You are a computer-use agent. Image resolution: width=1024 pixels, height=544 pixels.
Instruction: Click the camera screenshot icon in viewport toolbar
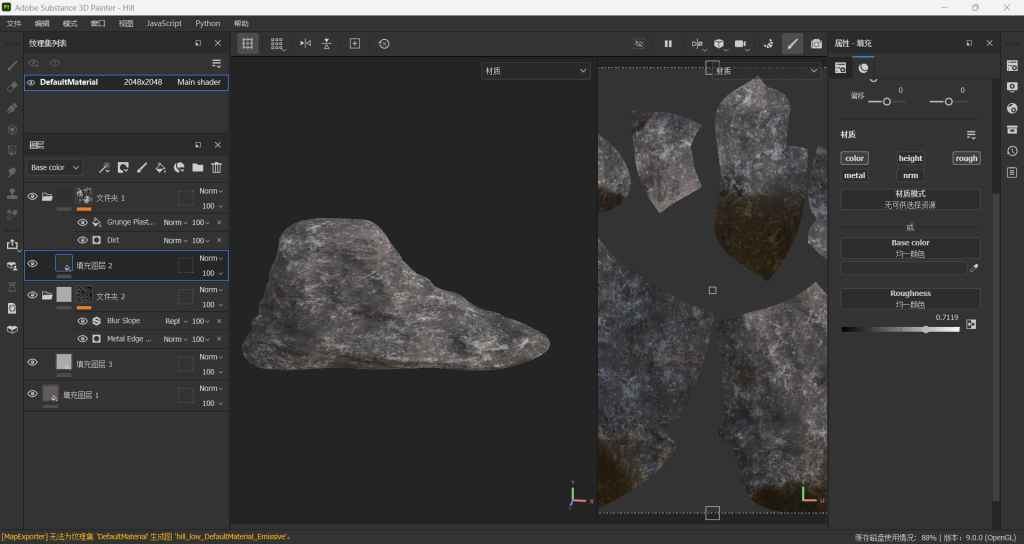click(x=817, y=44)
